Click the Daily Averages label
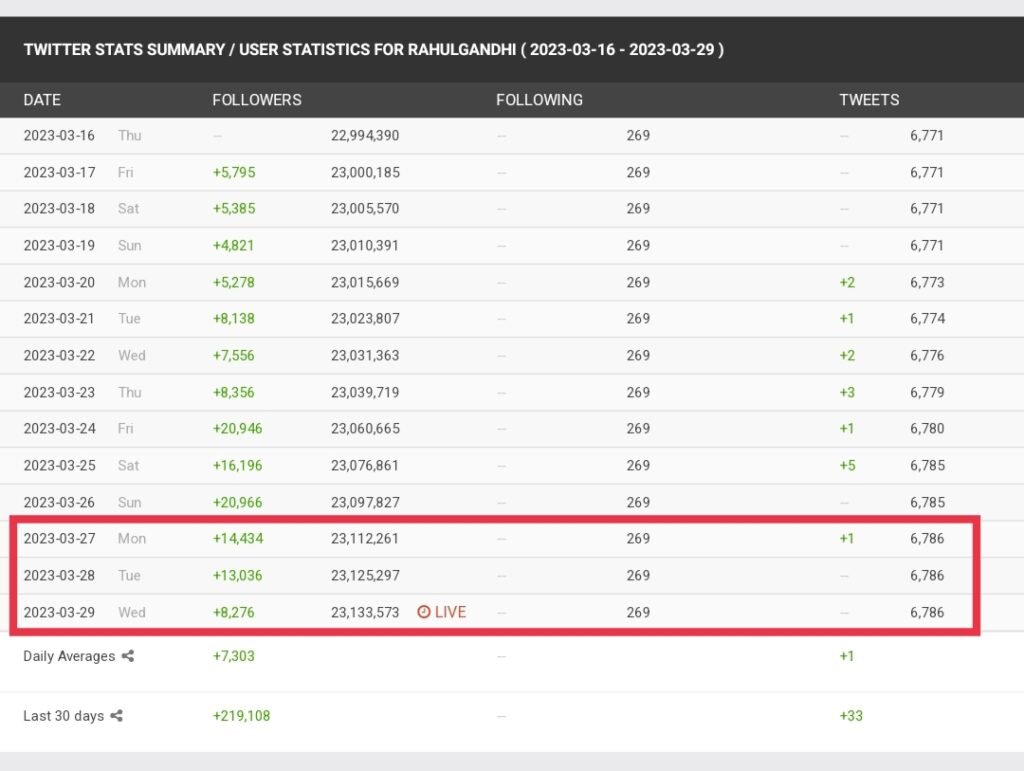The width and height of the screenshot is (1024, 771). click(x=69, y=656)
